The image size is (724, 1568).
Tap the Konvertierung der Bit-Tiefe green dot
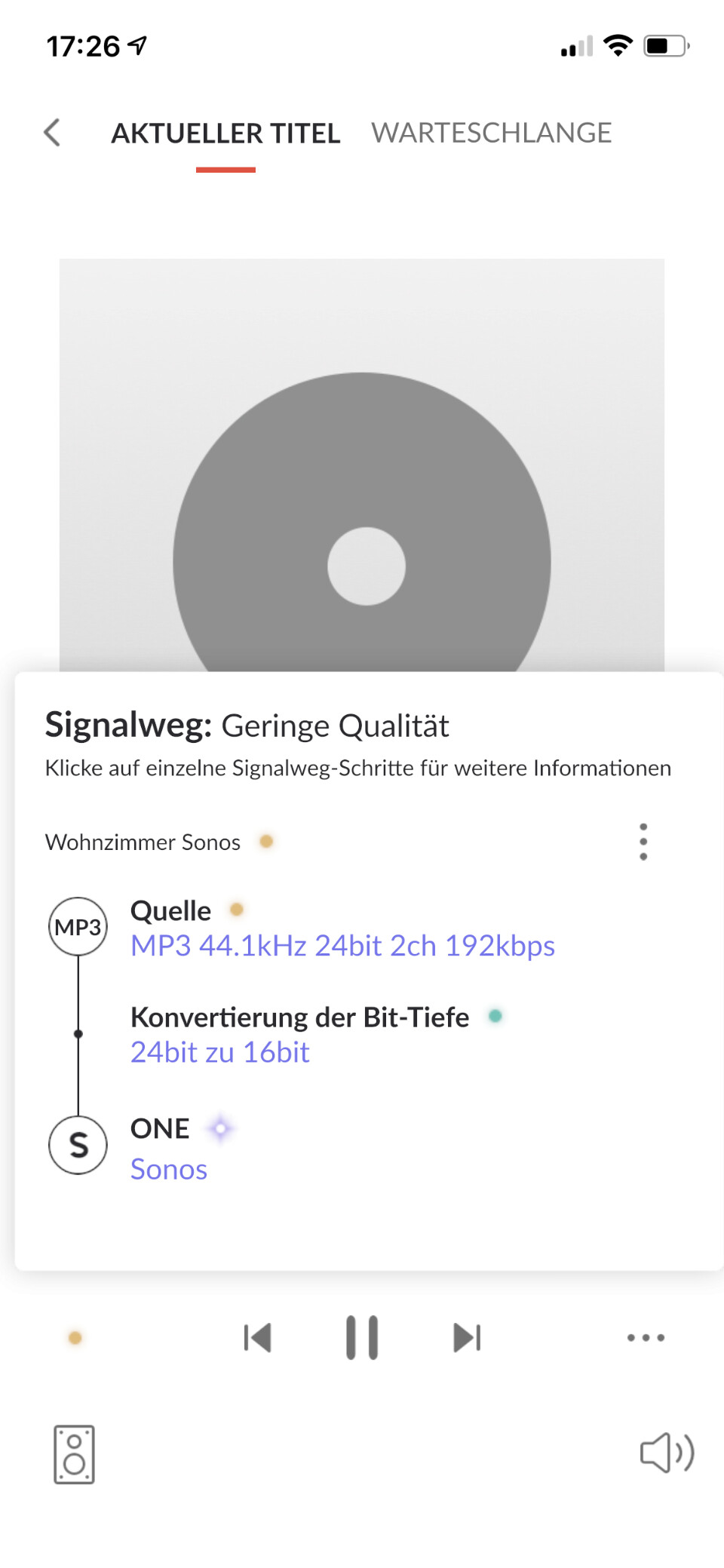pyautogui.click(x=495, y=1016)
